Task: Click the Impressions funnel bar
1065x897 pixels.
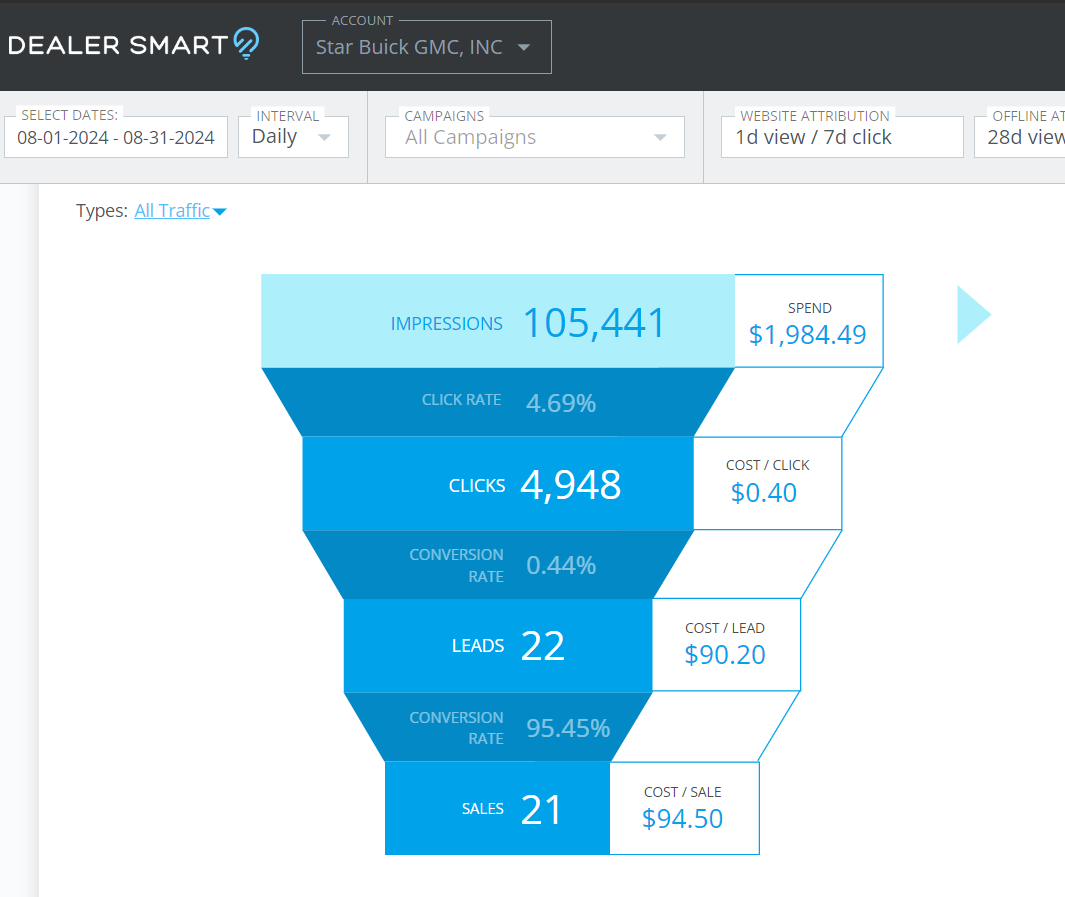Action: [497, 322]
